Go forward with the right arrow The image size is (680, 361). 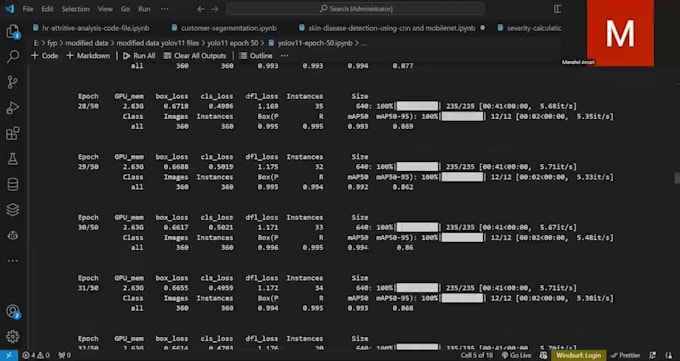215,9
